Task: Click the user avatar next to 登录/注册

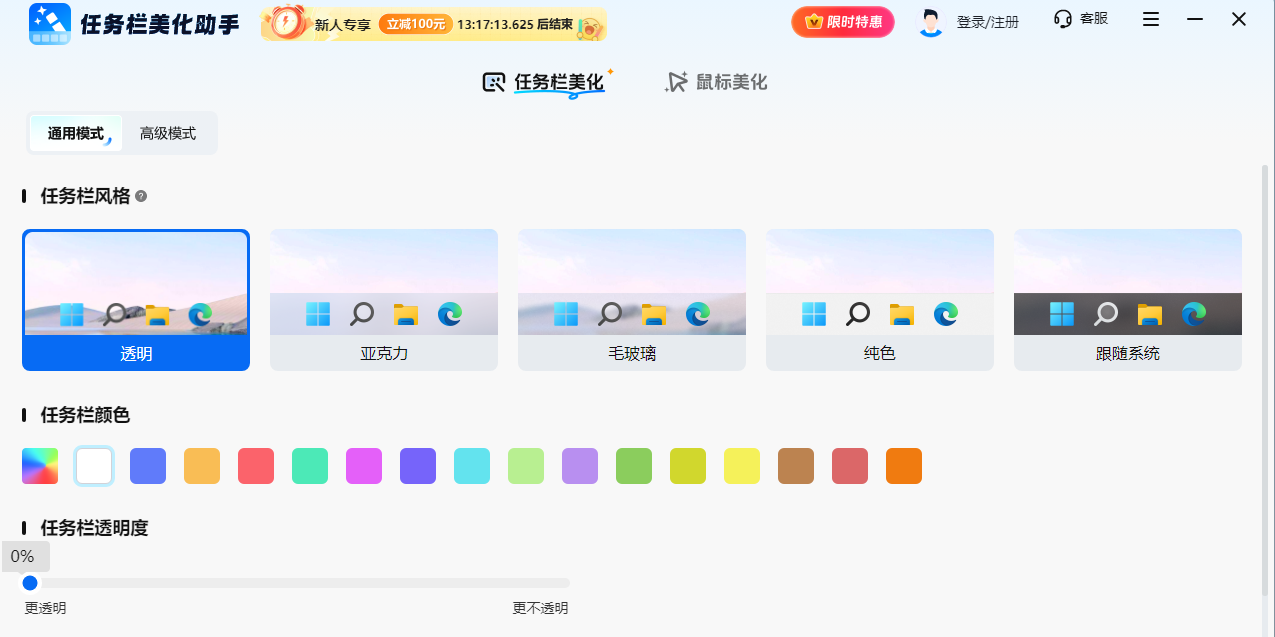Action: tap(930, 21)
